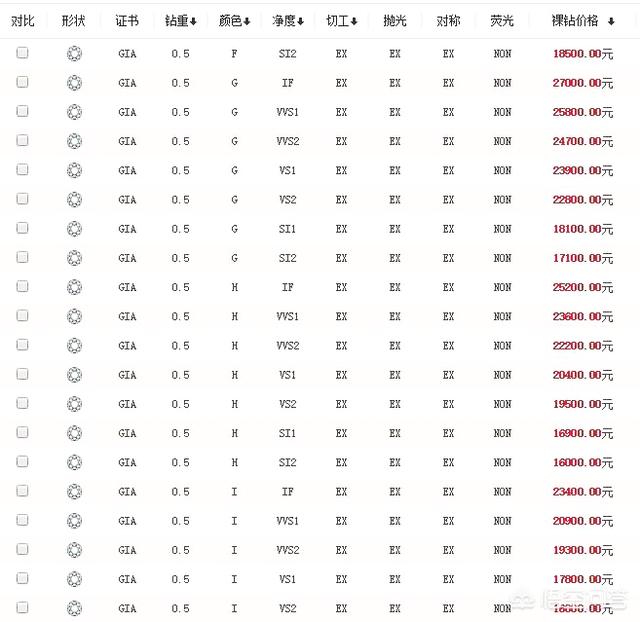The height and width of the screenshot is (622, 640).
Task: Check the compare box for the 19300.00元 diamond
Action: (22, 549)
